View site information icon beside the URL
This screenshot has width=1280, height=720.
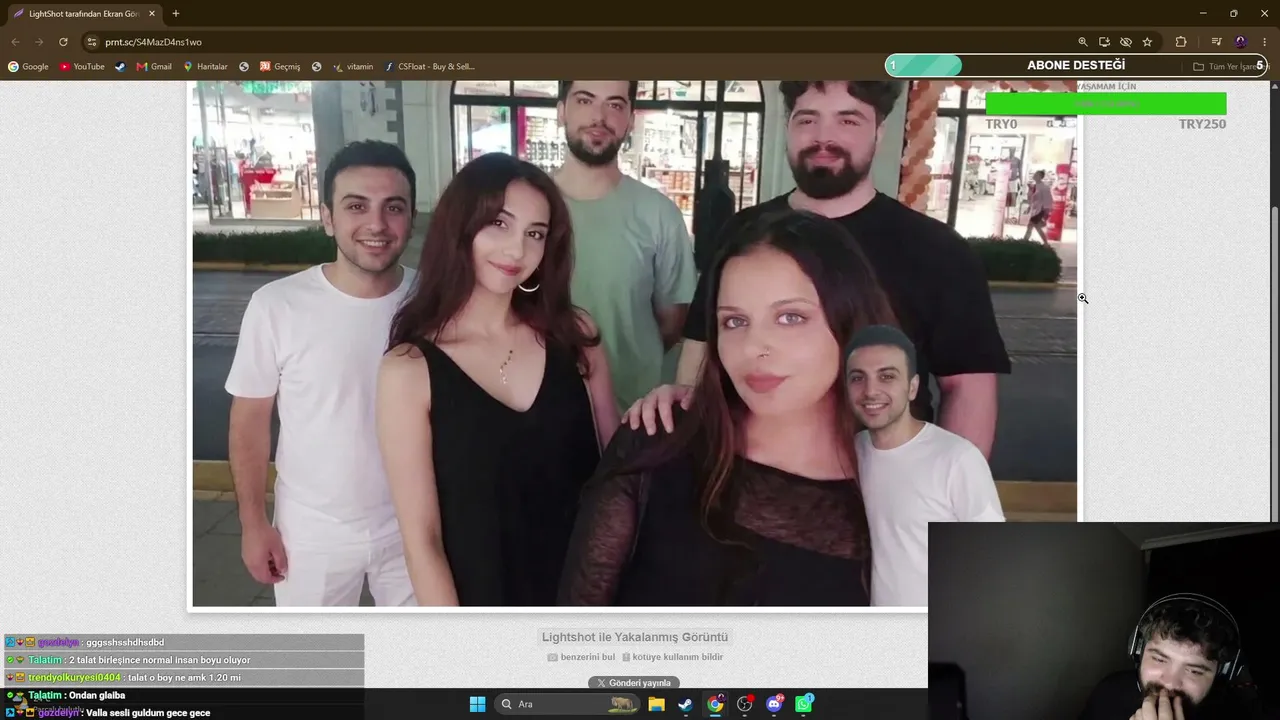coord(92,42)
